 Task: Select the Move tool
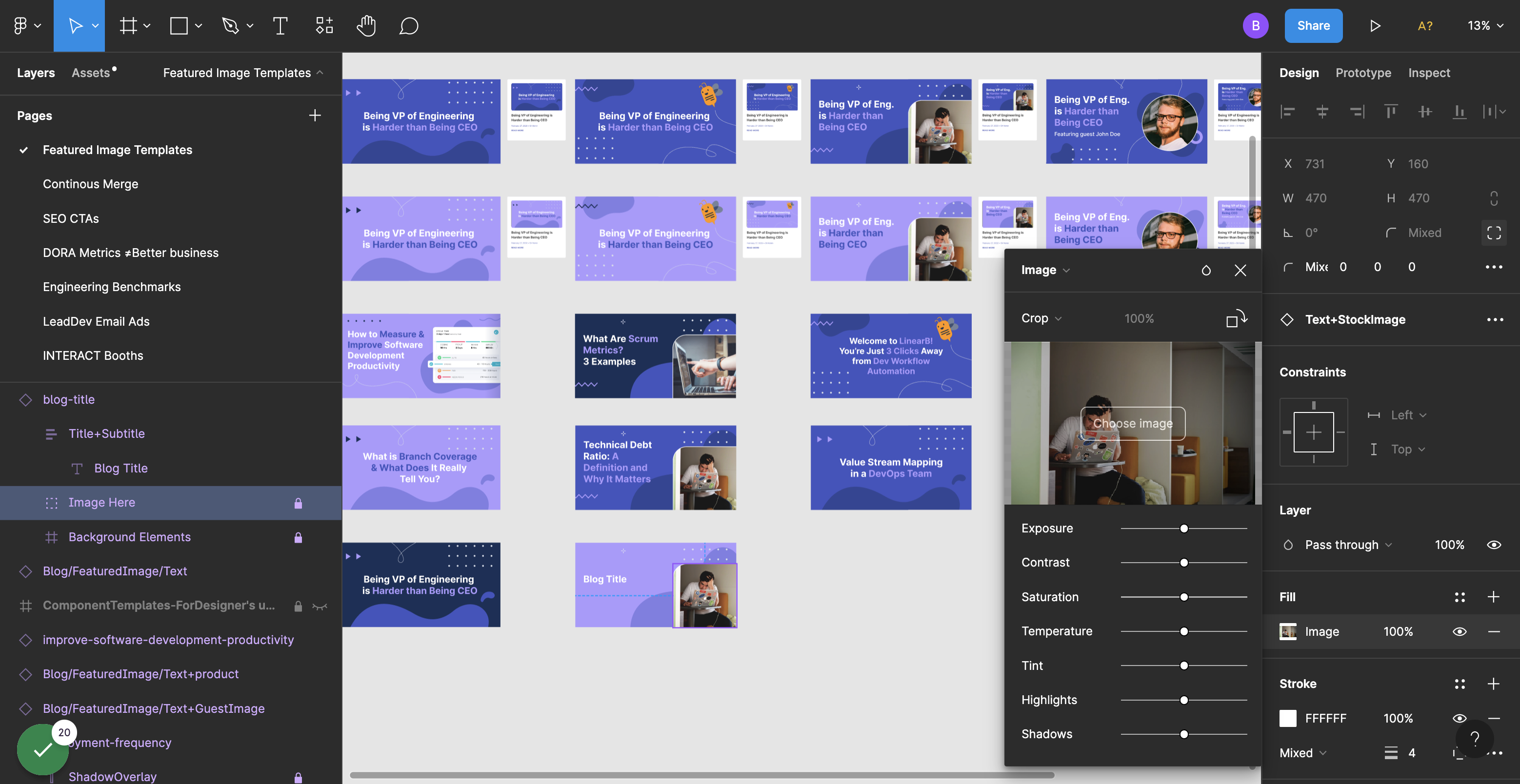(75, 26)
